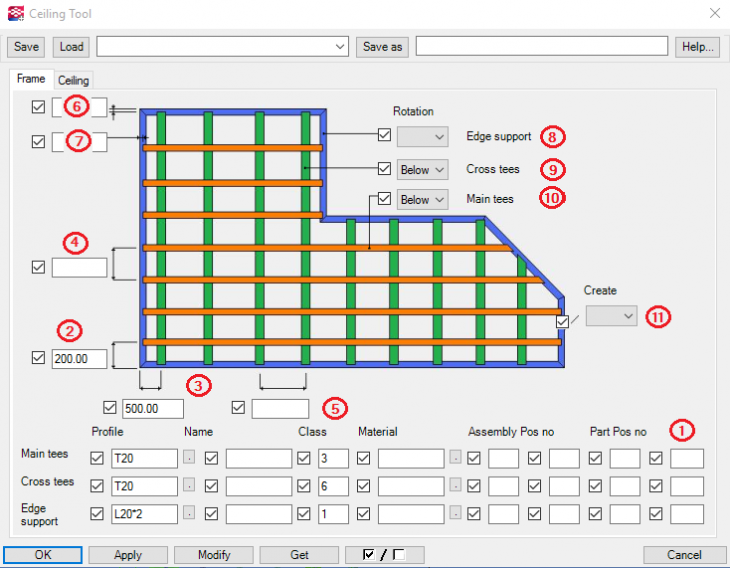Image resolution: width=730 pixels, height=568 pixels.
Task: Open the material selector for Edge support
Action: tap(456, 514)
